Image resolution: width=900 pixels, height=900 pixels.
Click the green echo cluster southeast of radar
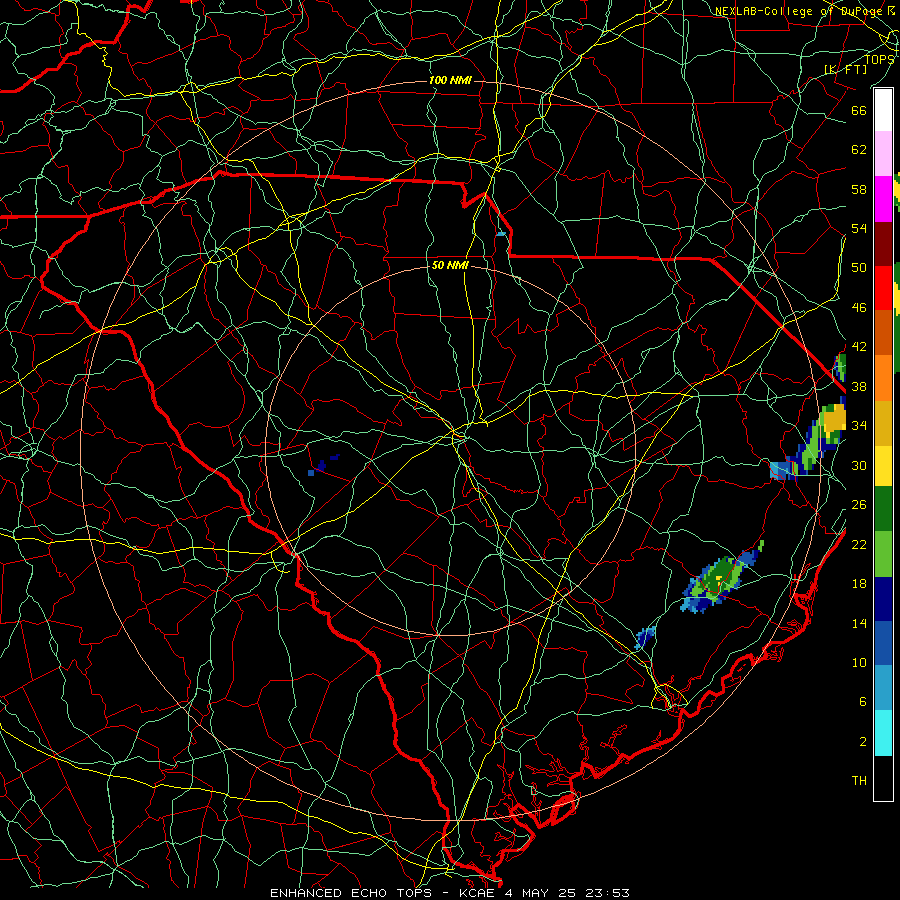(x=722, y=578)
